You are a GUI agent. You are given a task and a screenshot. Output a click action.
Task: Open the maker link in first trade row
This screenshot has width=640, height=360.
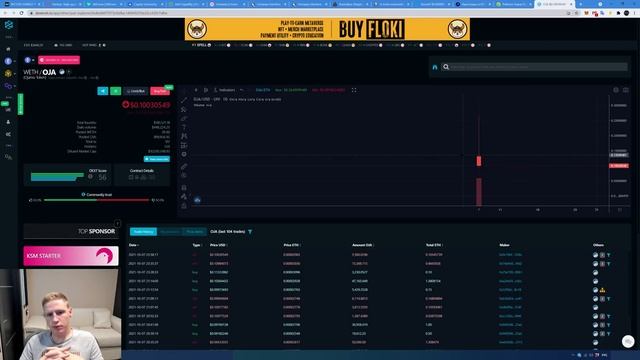510,255
